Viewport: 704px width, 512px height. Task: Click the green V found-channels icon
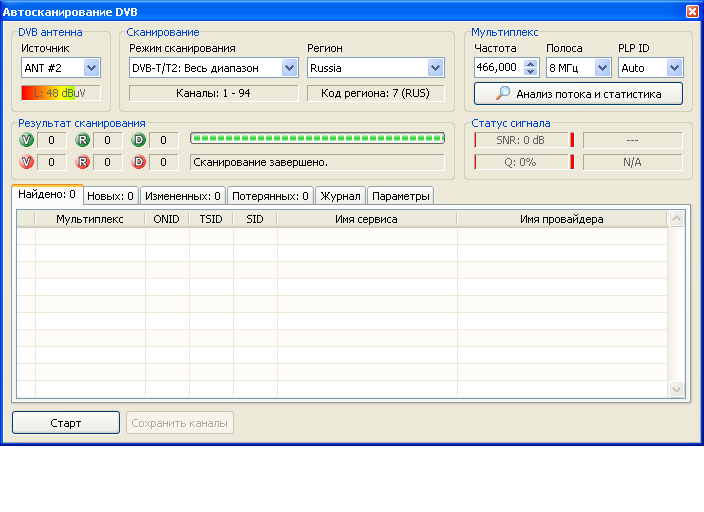point(26,140)
